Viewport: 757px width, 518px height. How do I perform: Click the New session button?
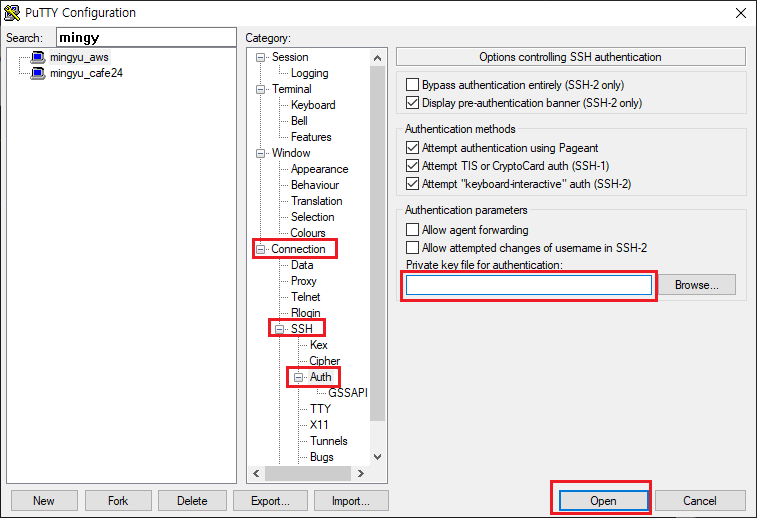(44, 501)
